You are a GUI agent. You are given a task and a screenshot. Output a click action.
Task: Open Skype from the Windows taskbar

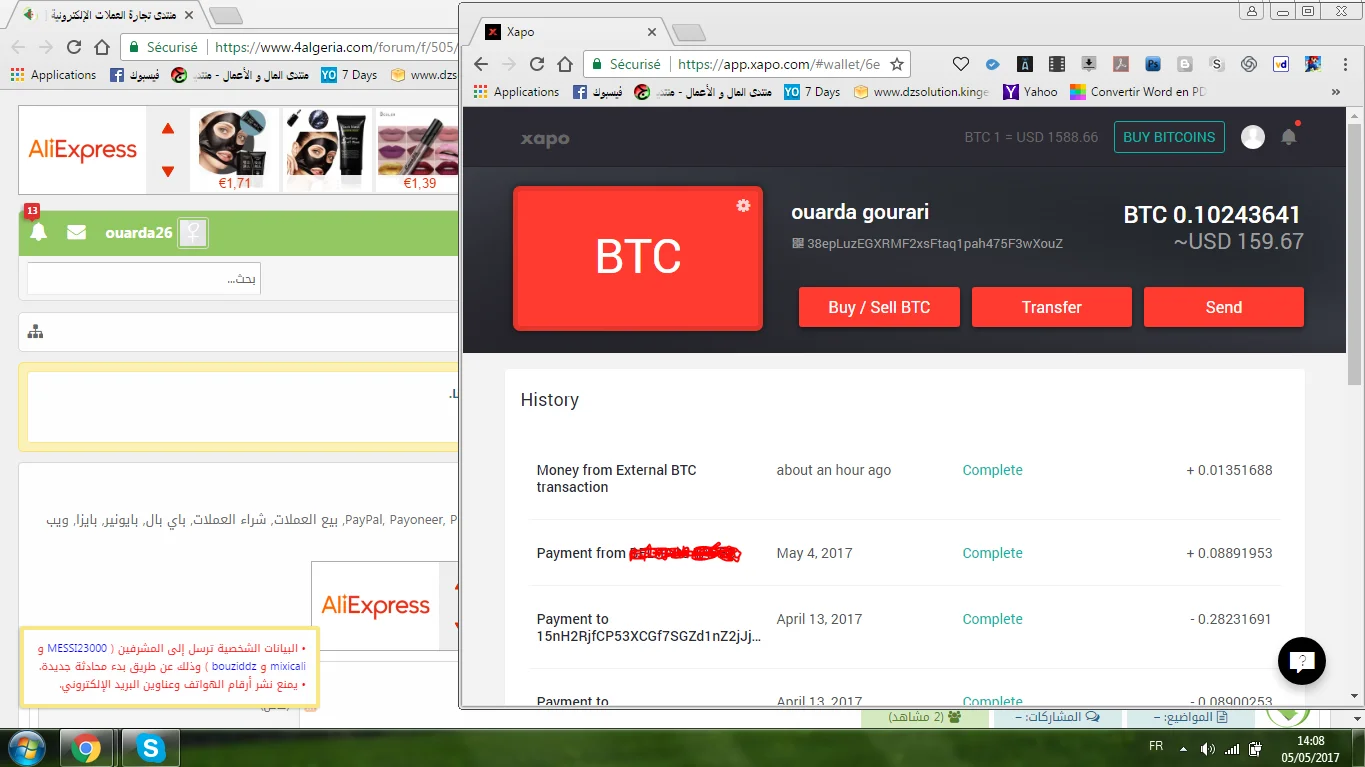pyautogui.click(x=151, y=748)
